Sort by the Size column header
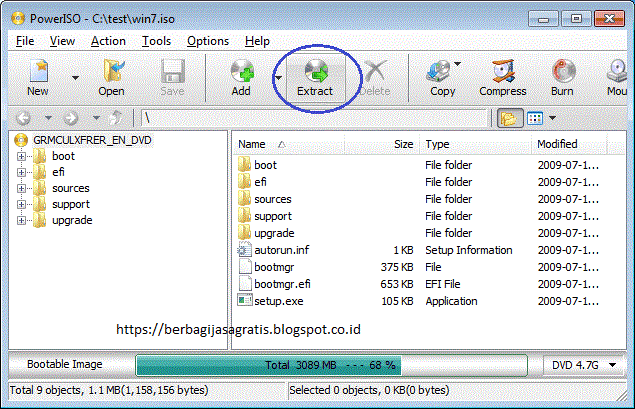 (x=381, y=144)
